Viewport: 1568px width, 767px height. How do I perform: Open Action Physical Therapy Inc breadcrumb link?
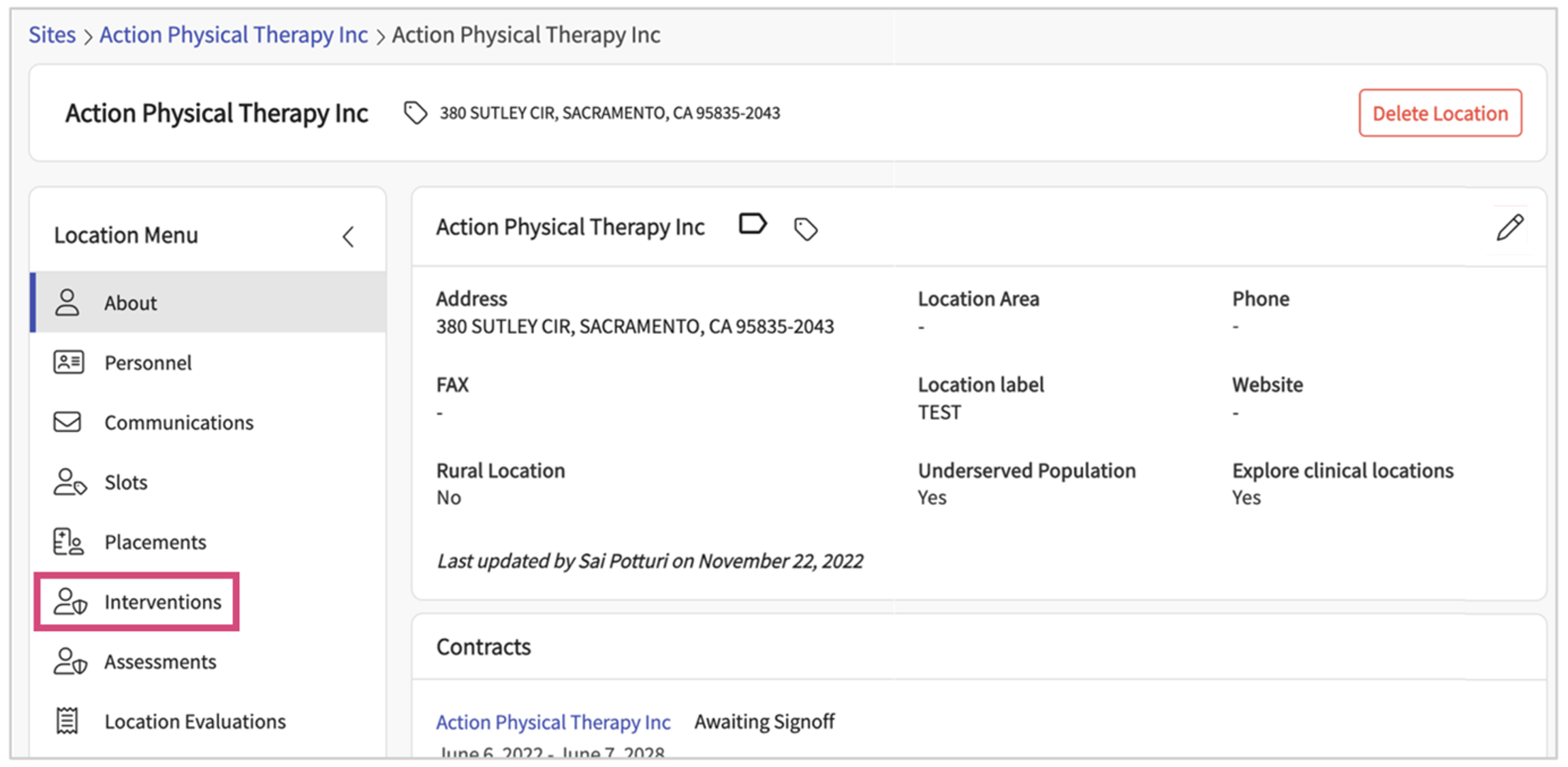(234, 35)
